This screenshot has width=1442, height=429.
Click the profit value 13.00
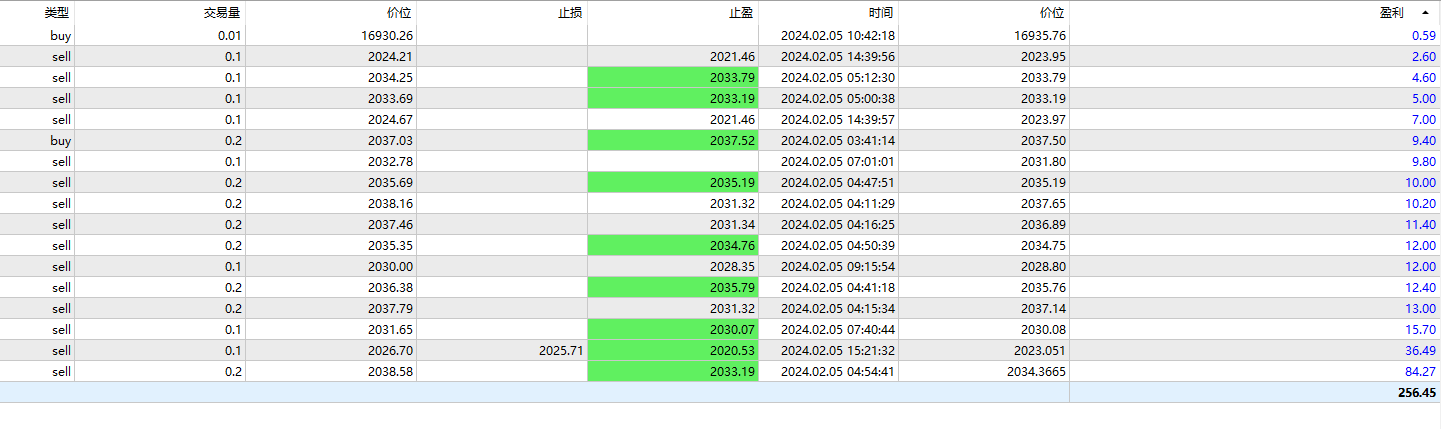(1421, 308)
